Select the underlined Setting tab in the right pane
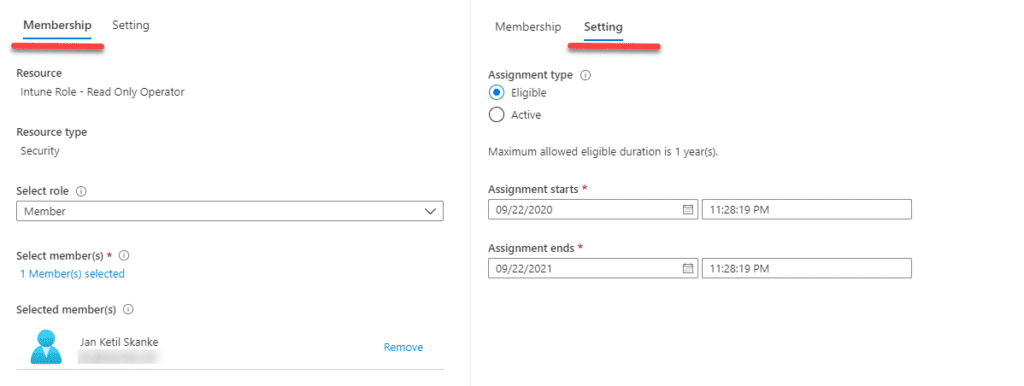Screen dimensions: 1024x386 tap(603, 27)
